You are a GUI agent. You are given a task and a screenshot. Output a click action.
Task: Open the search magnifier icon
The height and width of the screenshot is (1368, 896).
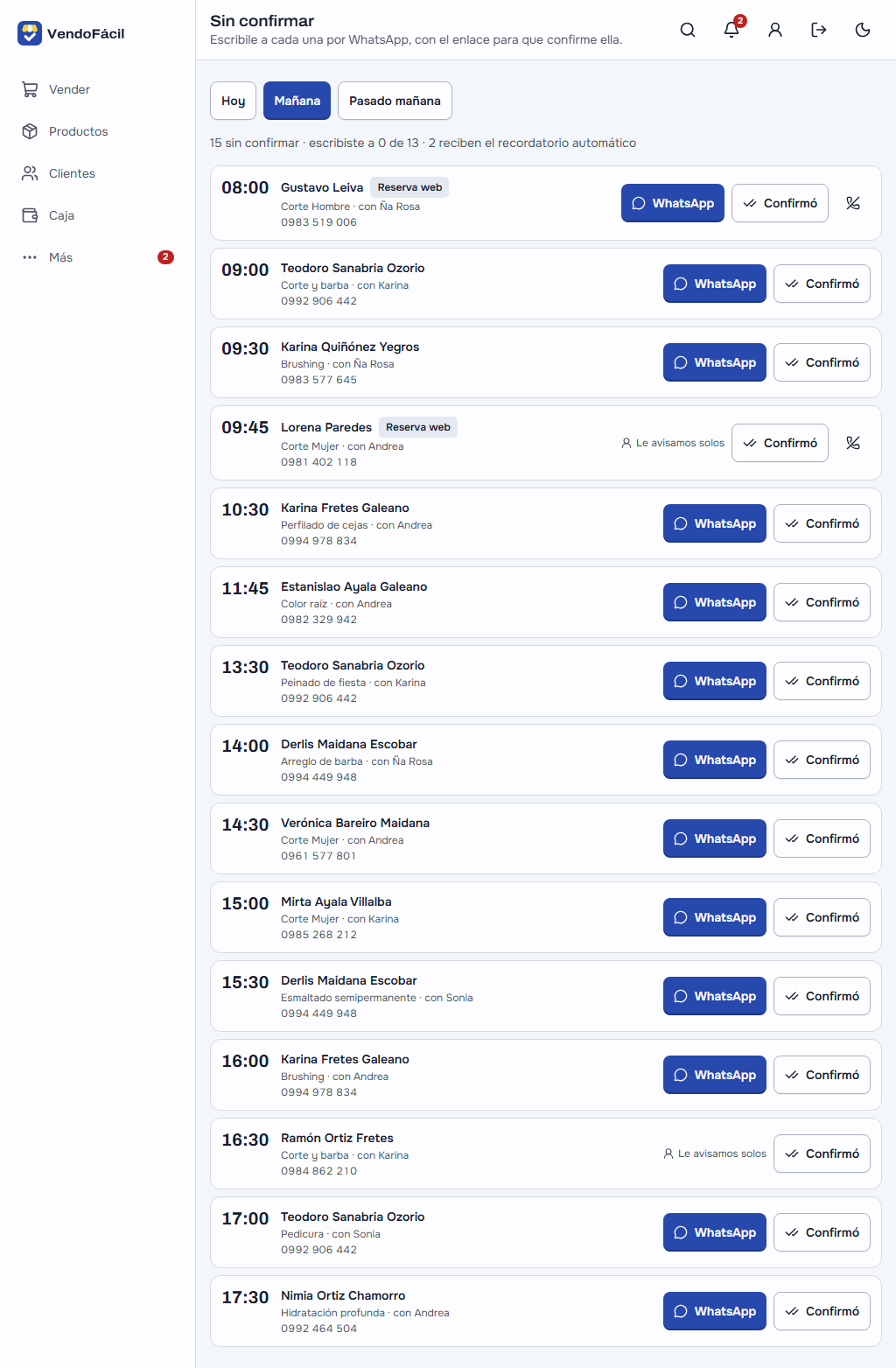pos(688,30)
